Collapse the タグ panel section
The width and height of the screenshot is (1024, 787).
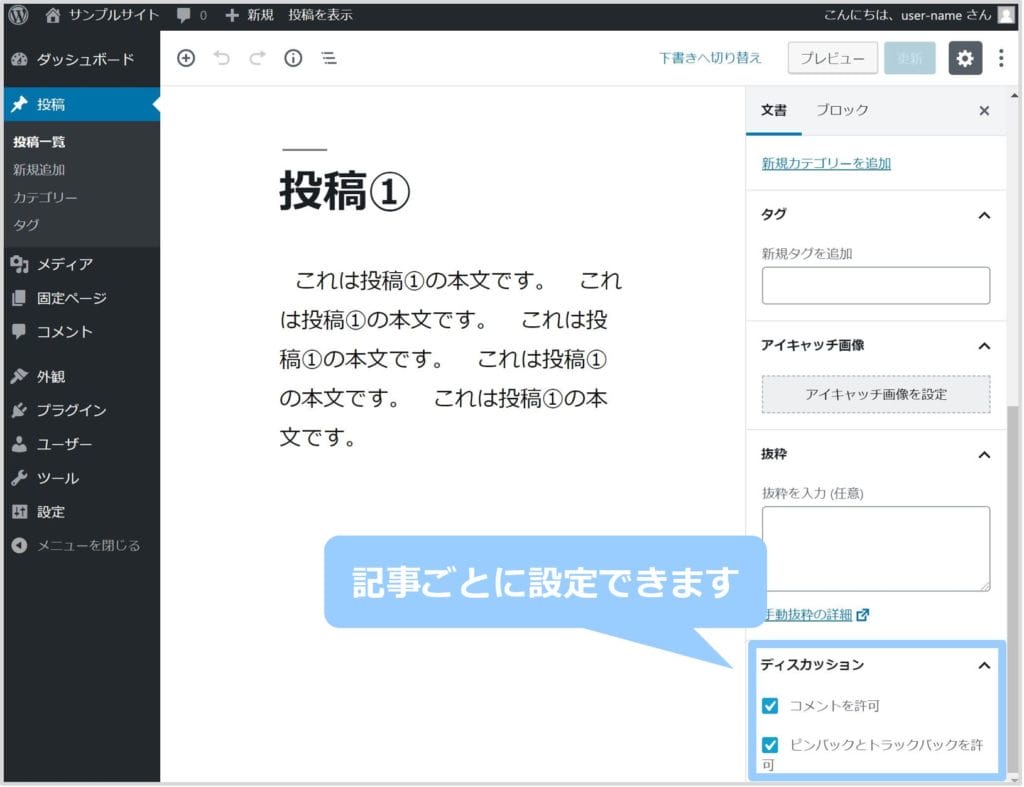984,215
